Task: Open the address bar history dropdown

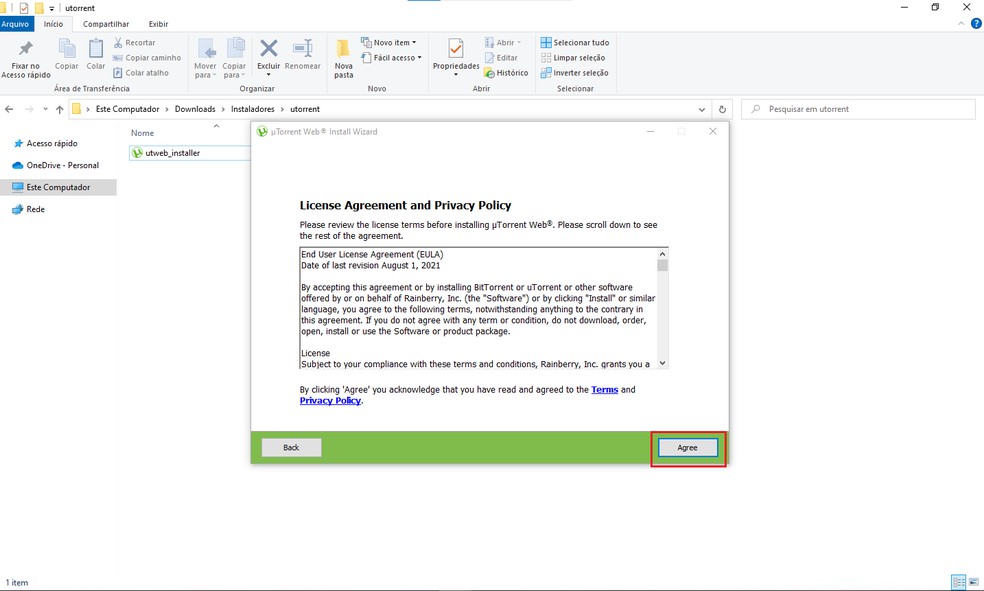Action: (701, 108)
